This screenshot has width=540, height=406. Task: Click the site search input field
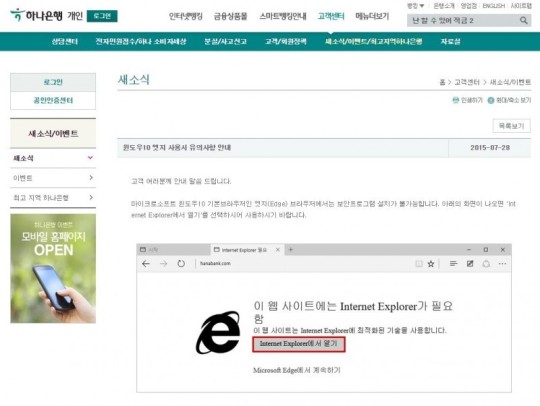pyautogui.click(x=463, y=21)
